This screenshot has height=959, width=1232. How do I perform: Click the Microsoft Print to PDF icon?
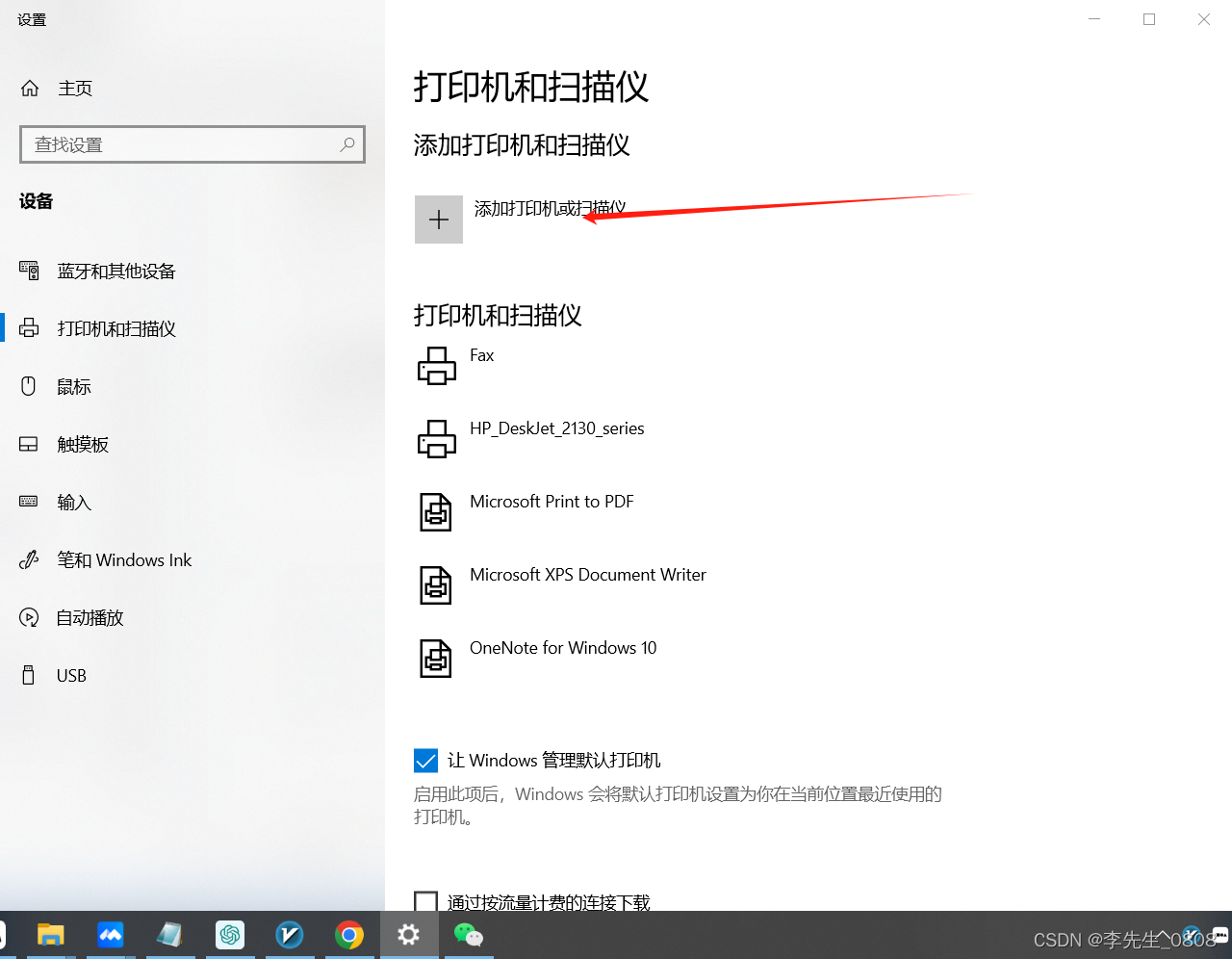[x=436, y=512]
